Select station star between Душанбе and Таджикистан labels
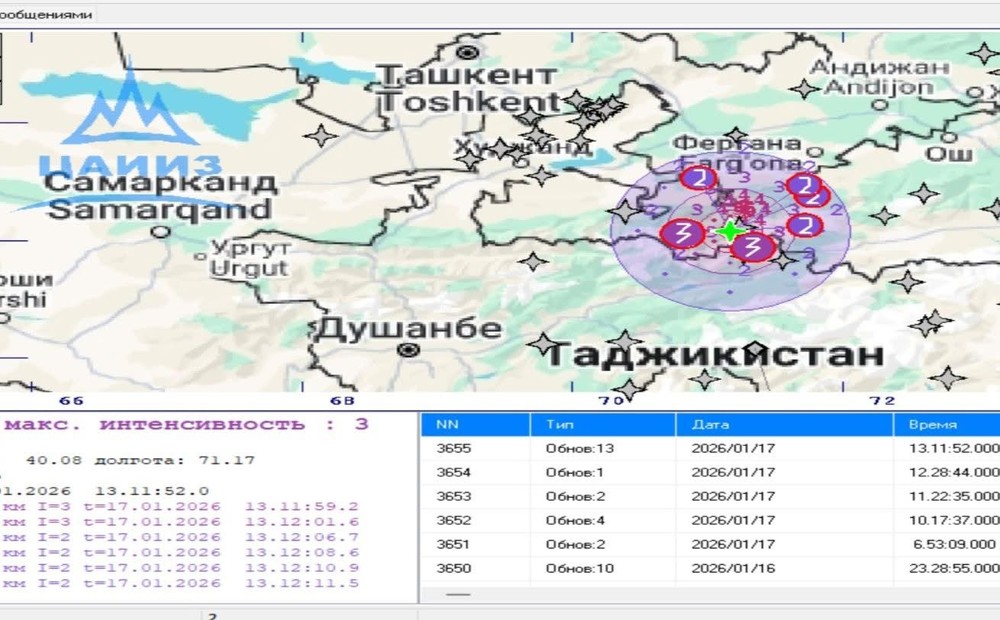 pyautogui.click(x=543, y=345)
